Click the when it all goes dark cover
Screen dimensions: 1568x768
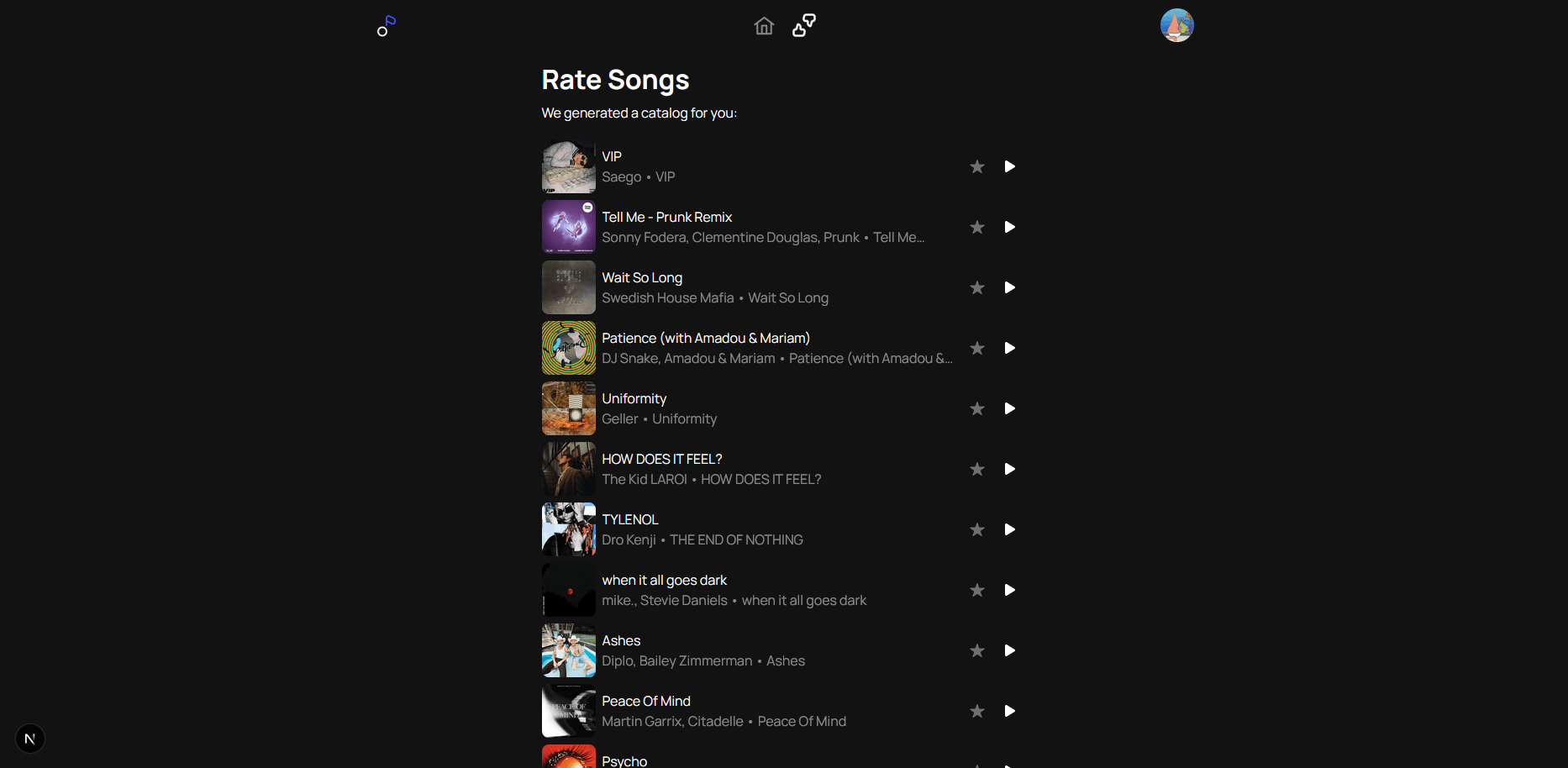(x=569, y=590)
